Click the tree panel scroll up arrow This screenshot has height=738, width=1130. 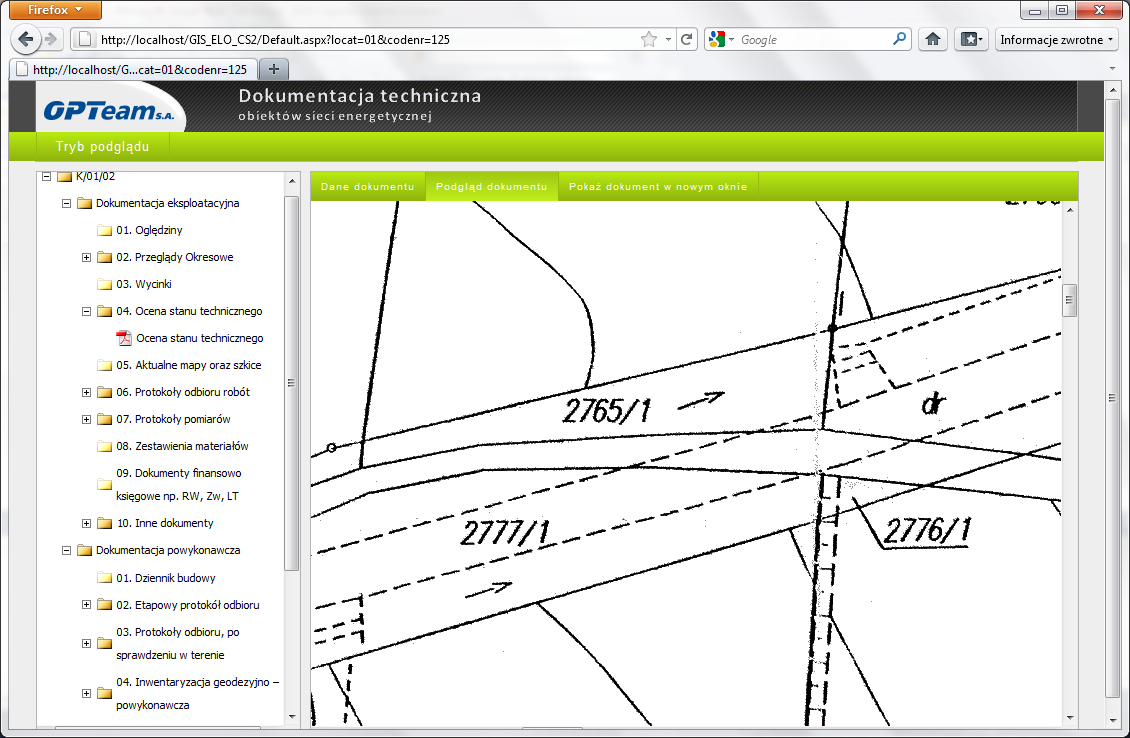292,181
